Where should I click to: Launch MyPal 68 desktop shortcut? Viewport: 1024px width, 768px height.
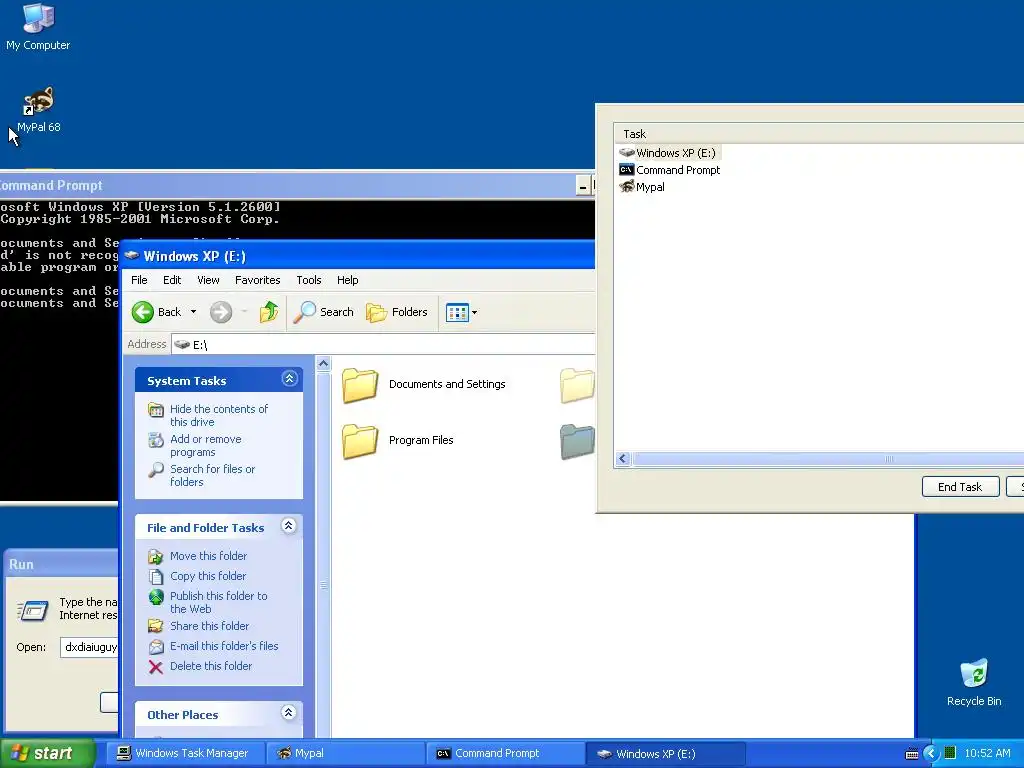[x=38, y=109]
